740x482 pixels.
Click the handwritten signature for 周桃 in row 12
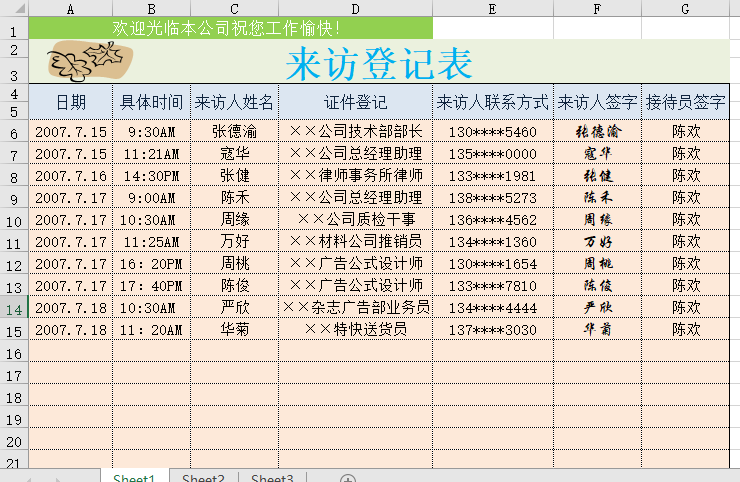pos(597,263)
